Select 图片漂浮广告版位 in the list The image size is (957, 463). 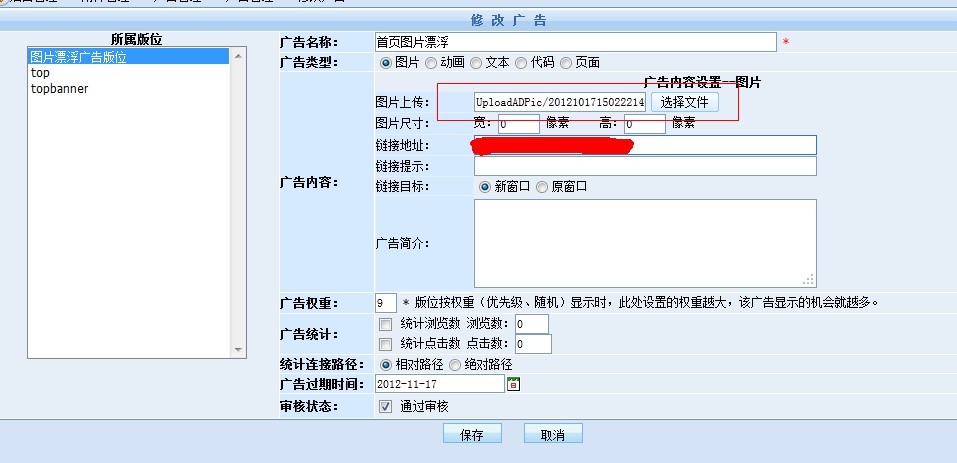pyautogui.click(x=128, y=58)
